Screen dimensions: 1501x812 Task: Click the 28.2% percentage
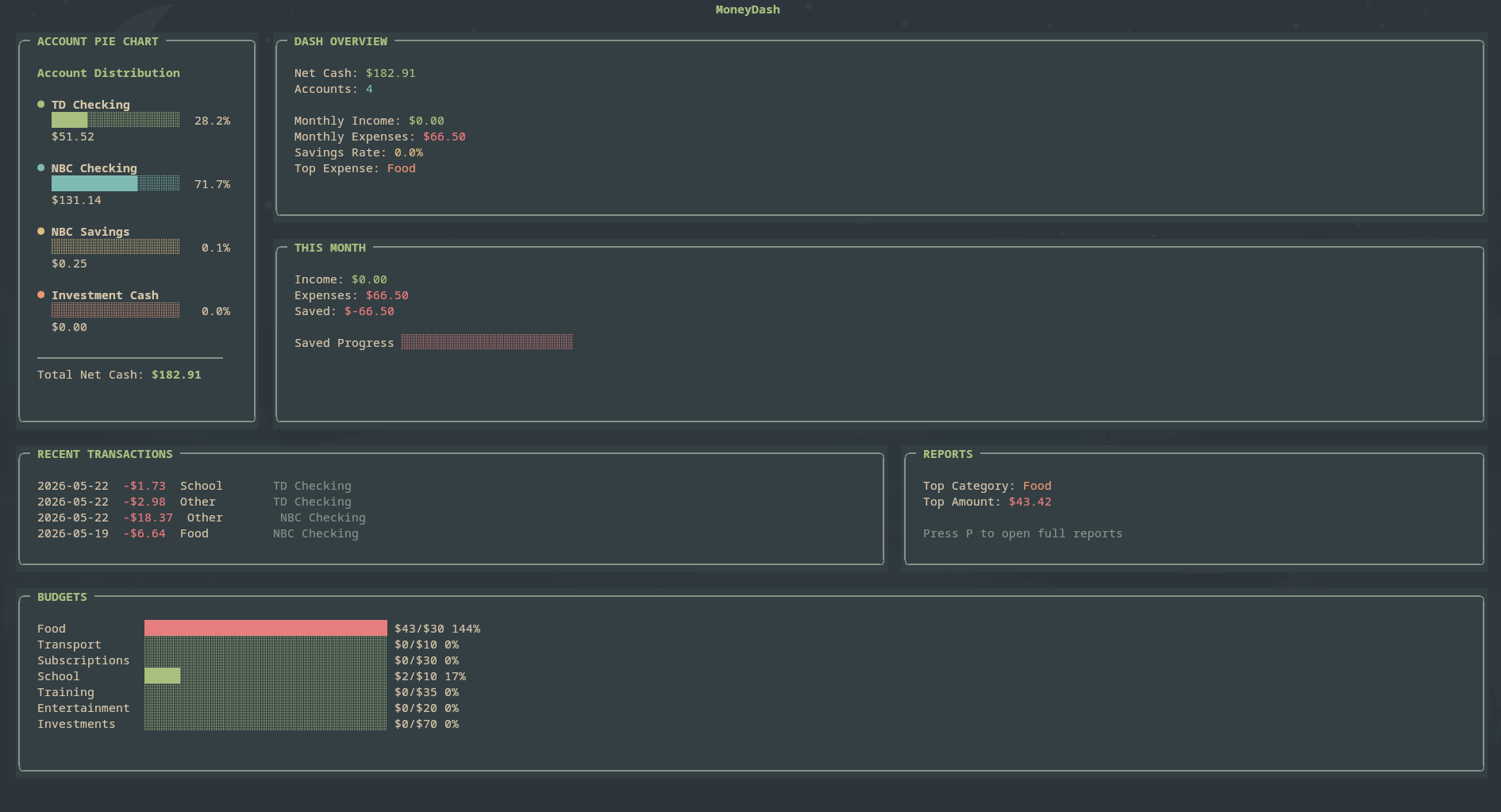[x=212, y=121]
